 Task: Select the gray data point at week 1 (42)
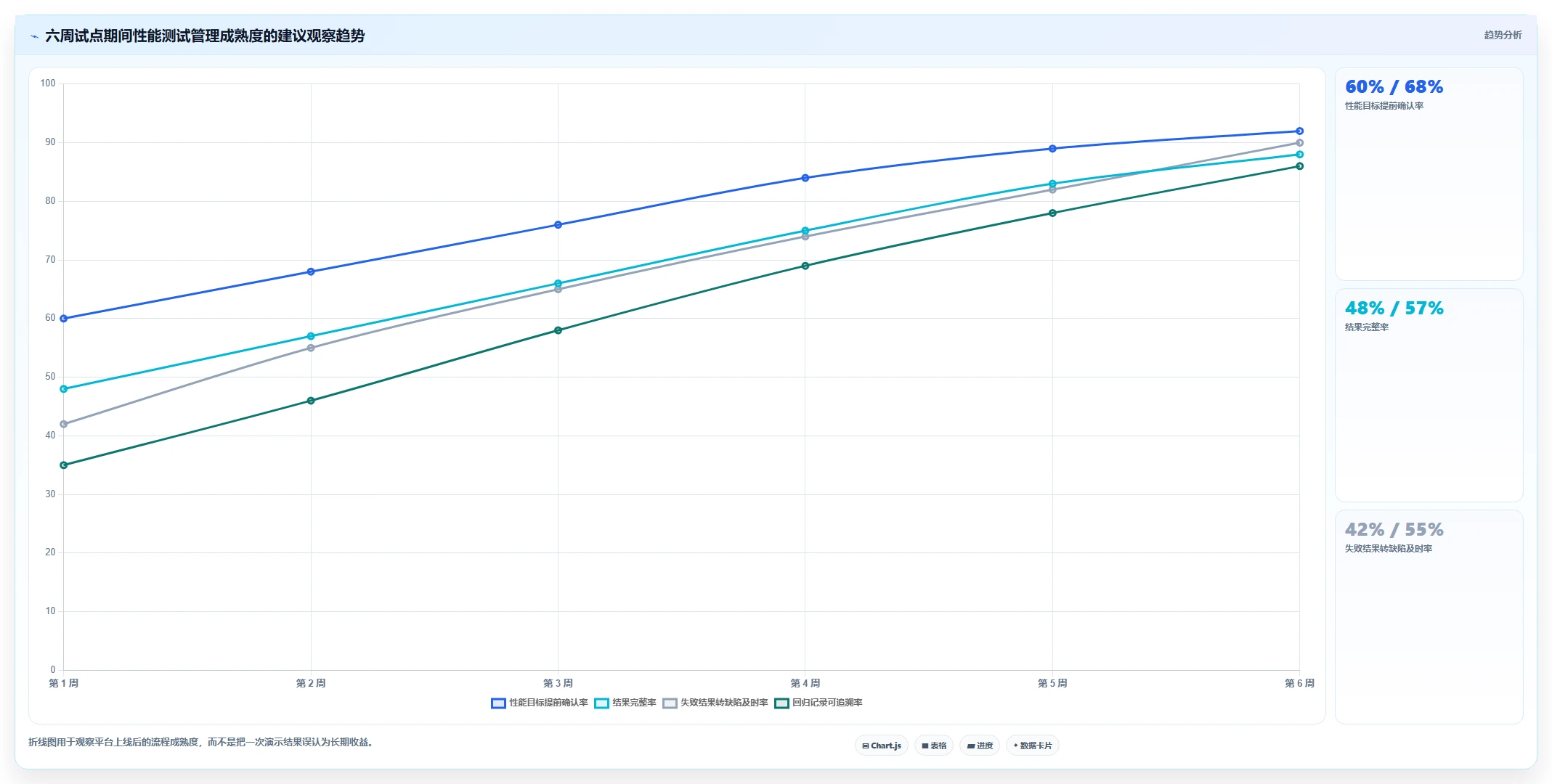point(64,424)
